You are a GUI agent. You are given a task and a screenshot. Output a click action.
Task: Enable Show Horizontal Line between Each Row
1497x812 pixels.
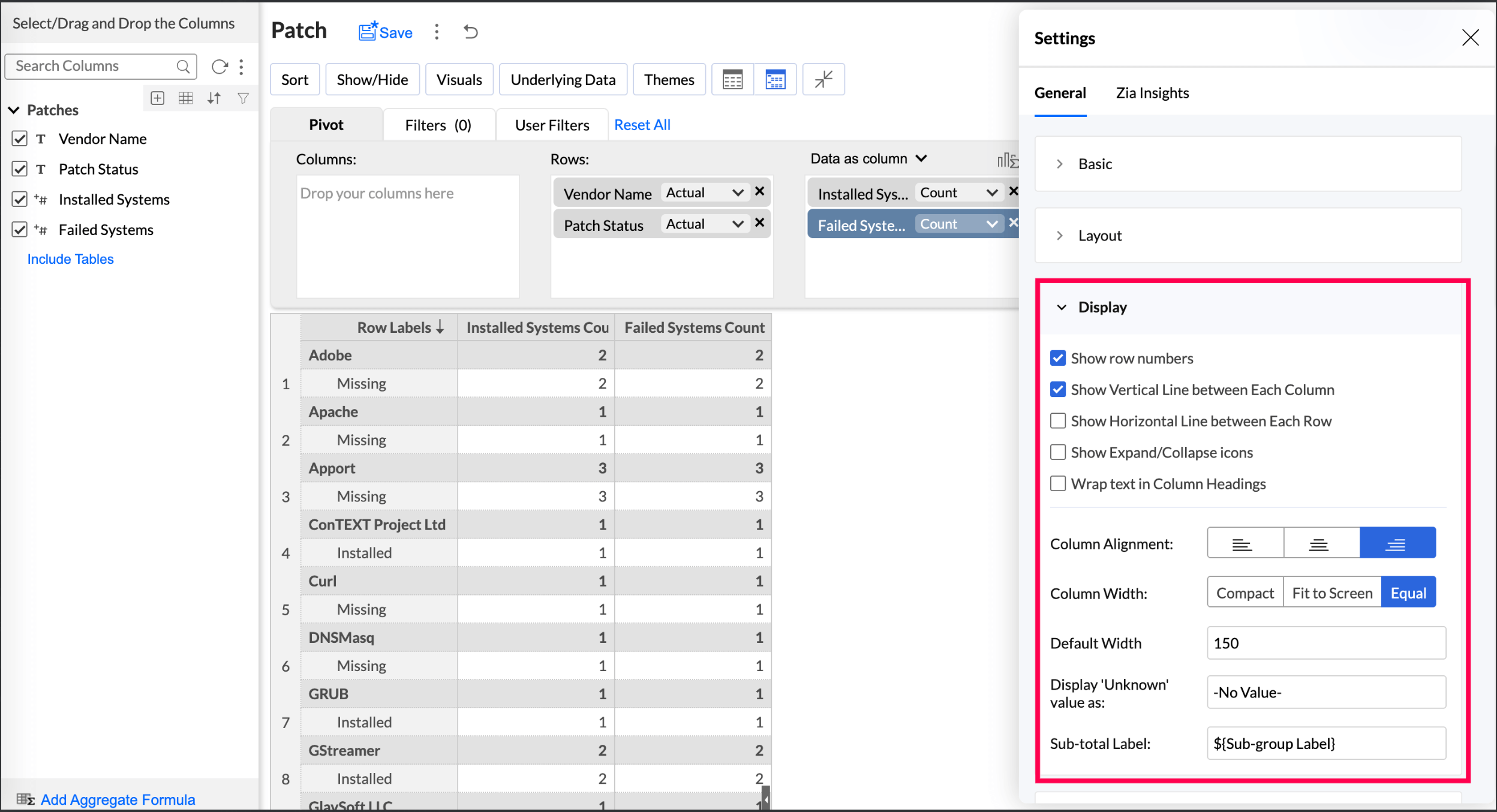pyautogui.click(x=1058, y=421)
